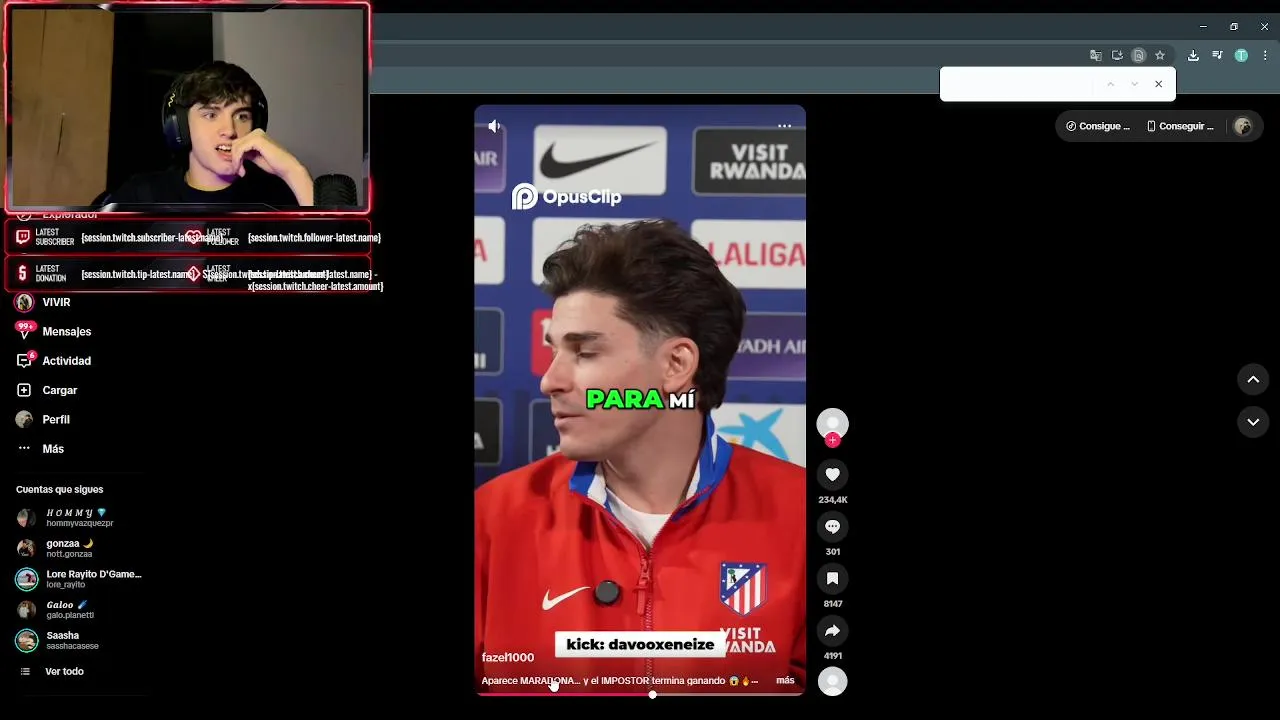Open the profile avatar in the top bar
The width and height of the screenshot is (1280, 720).
(1243, 126)
